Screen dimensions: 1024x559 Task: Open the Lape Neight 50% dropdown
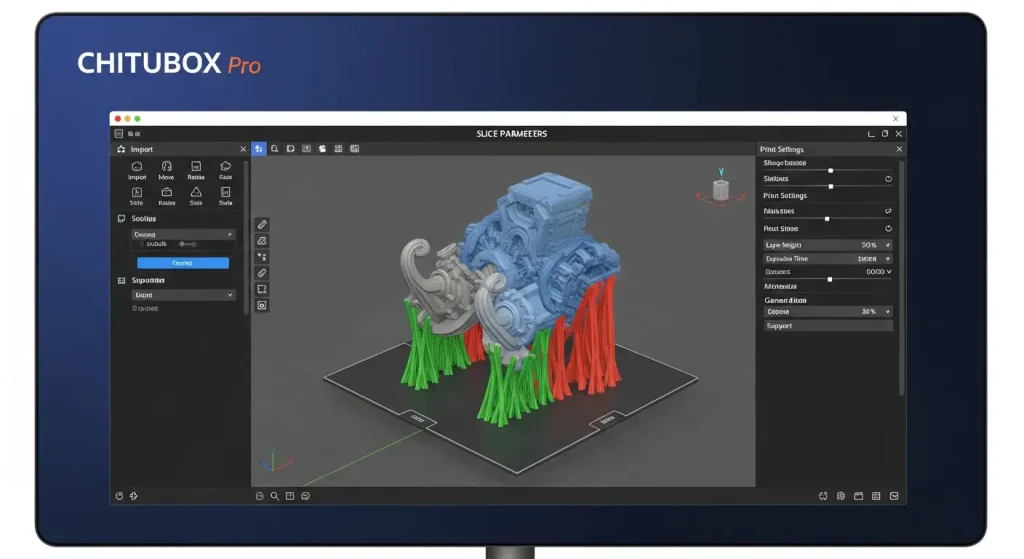827,245
